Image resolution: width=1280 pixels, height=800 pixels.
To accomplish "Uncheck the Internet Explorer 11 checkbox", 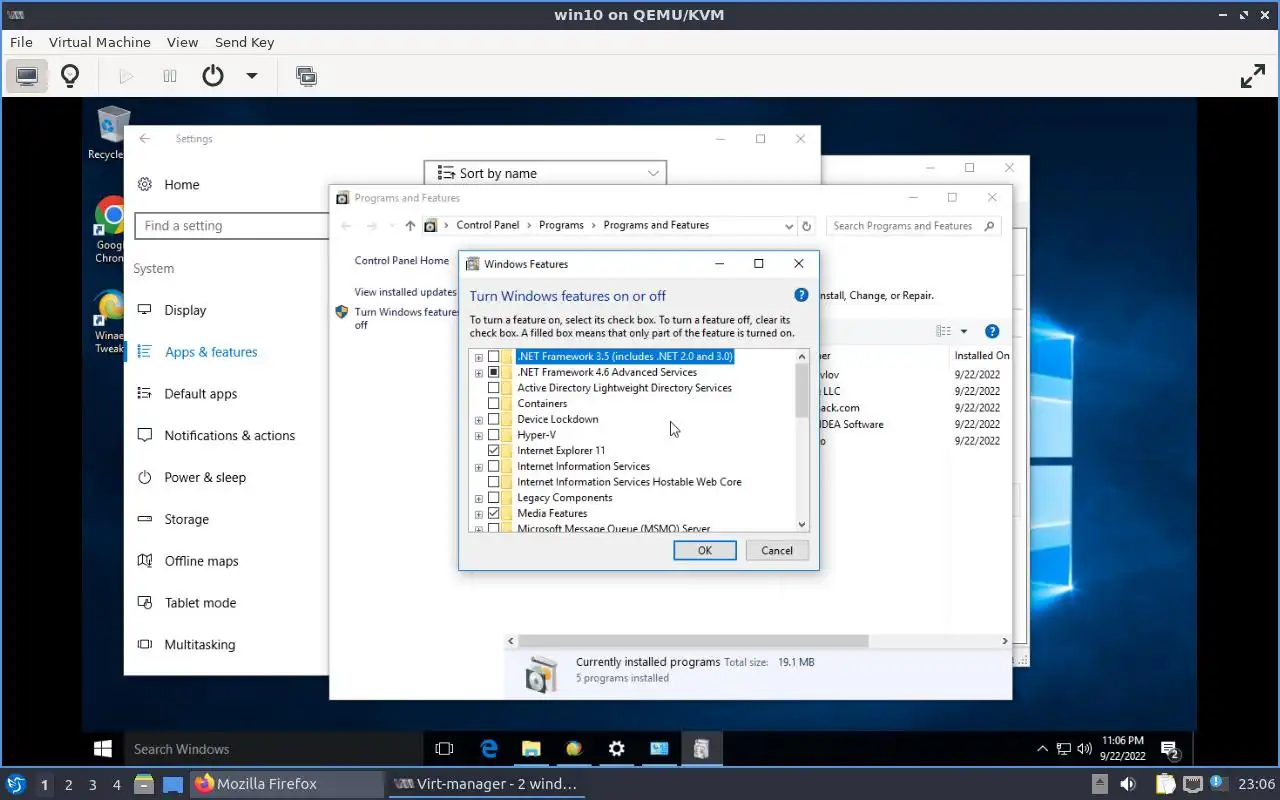I will pyautogui.click(x=494, y=451).
